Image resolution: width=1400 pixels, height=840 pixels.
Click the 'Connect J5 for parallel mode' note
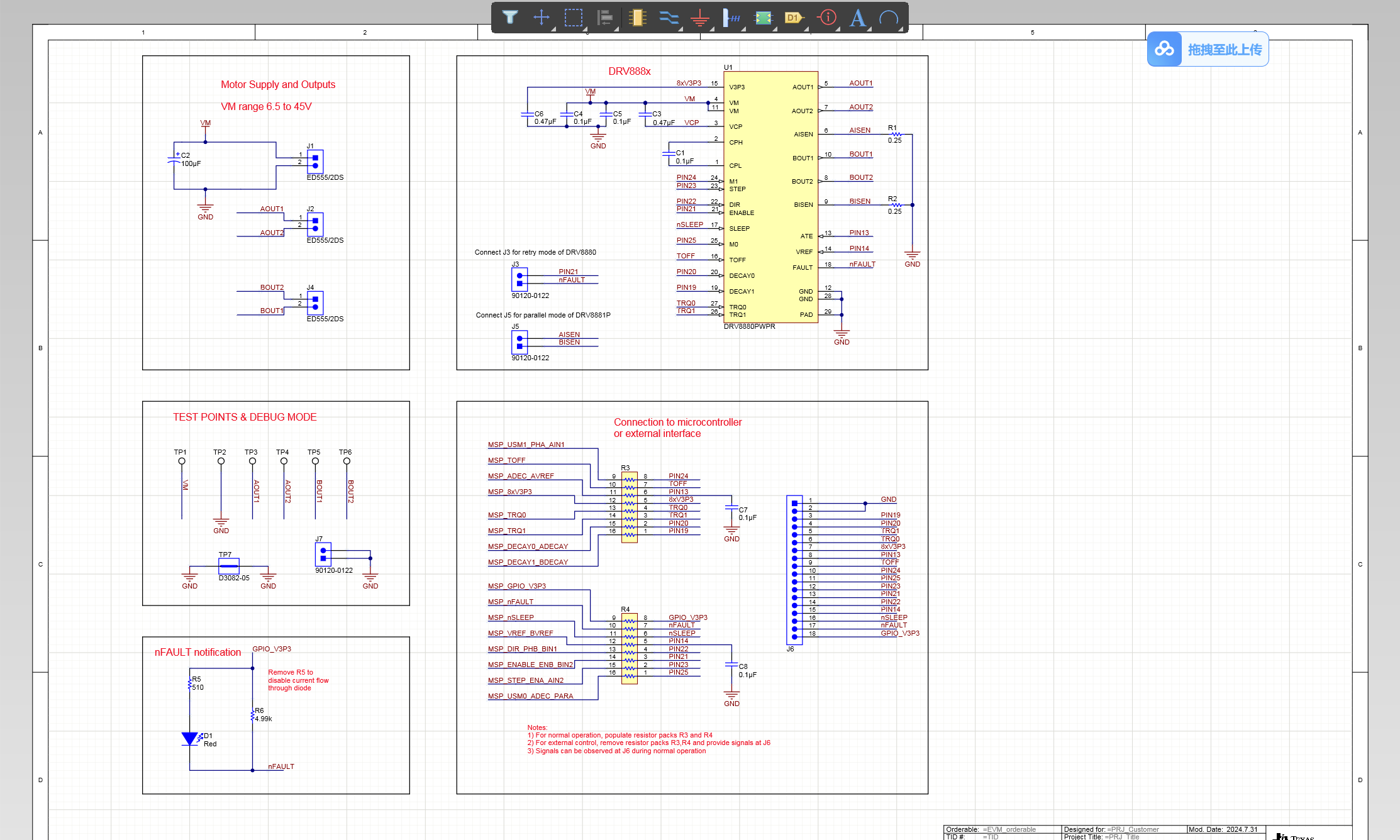pyautogui.click(x=543, y=315)
